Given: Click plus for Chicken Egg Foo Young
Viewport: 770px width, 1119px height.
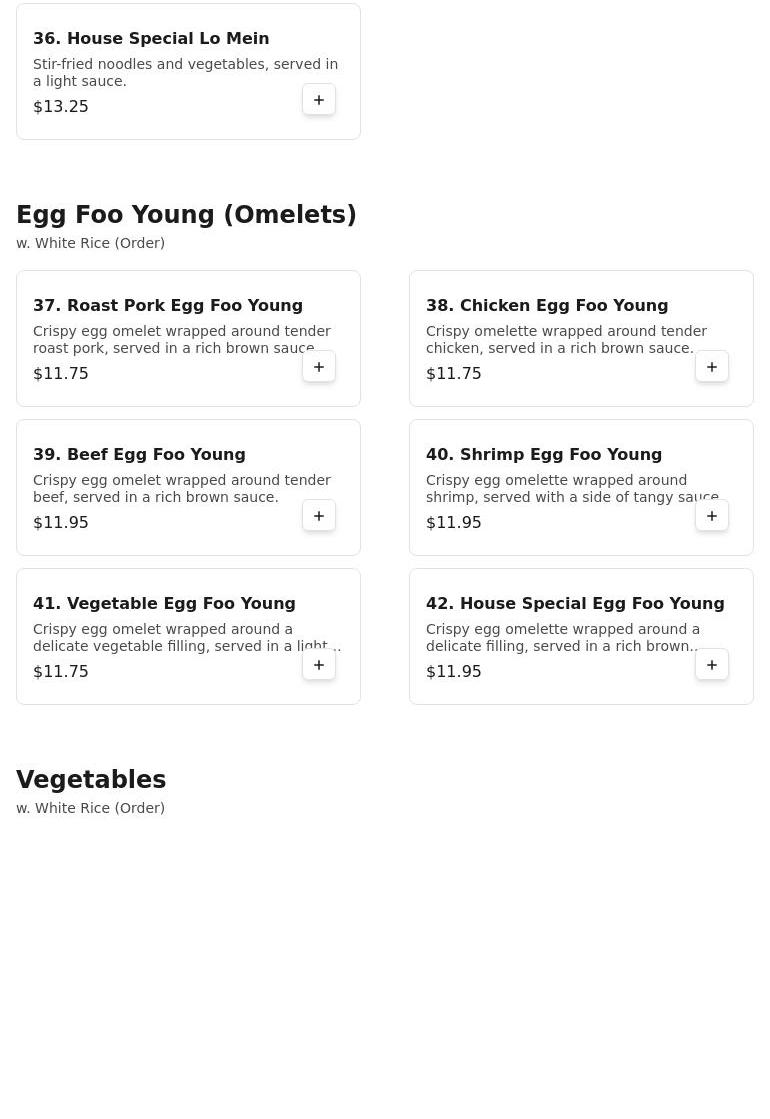Looking at the screenshot, I should pos(712,367).
